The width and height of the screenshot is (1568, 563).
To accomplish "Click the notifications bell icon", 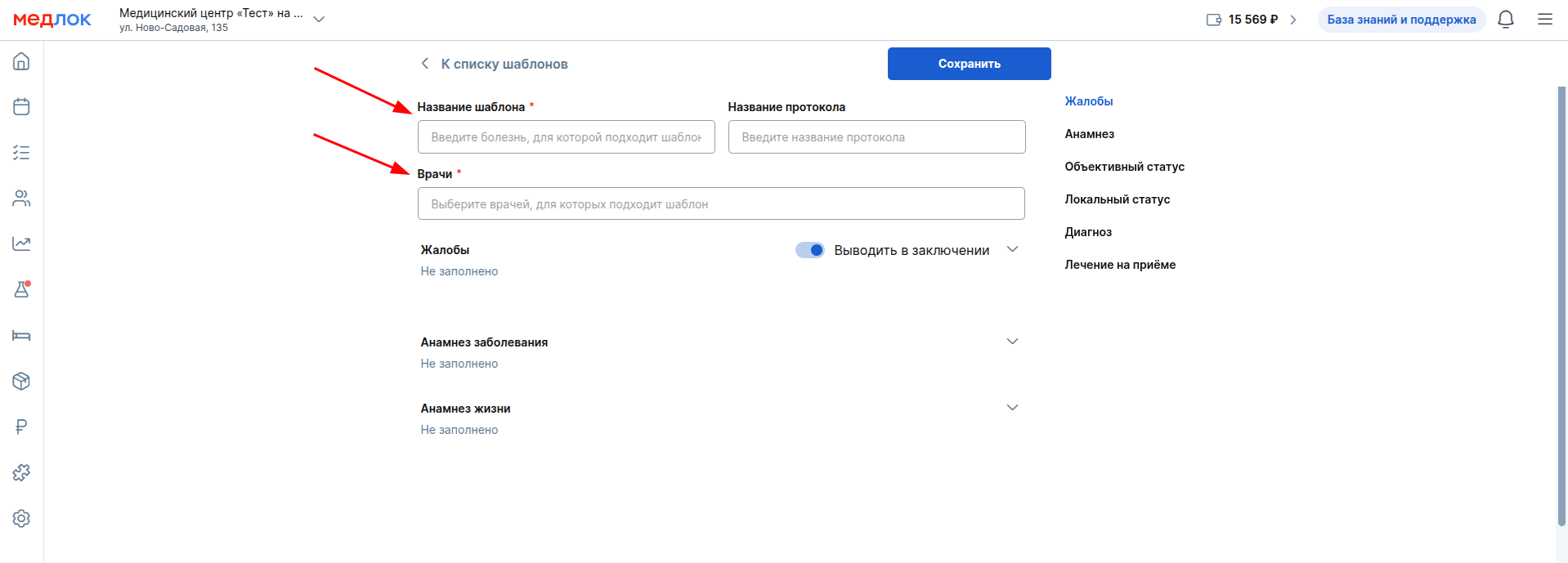I will click(1505, 20).
